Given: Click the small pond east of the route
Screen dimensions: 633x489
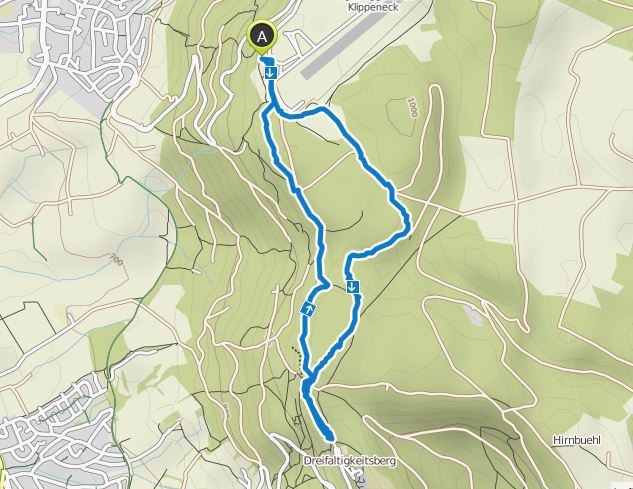Looking at the screenshot, I should coord(473,315).
